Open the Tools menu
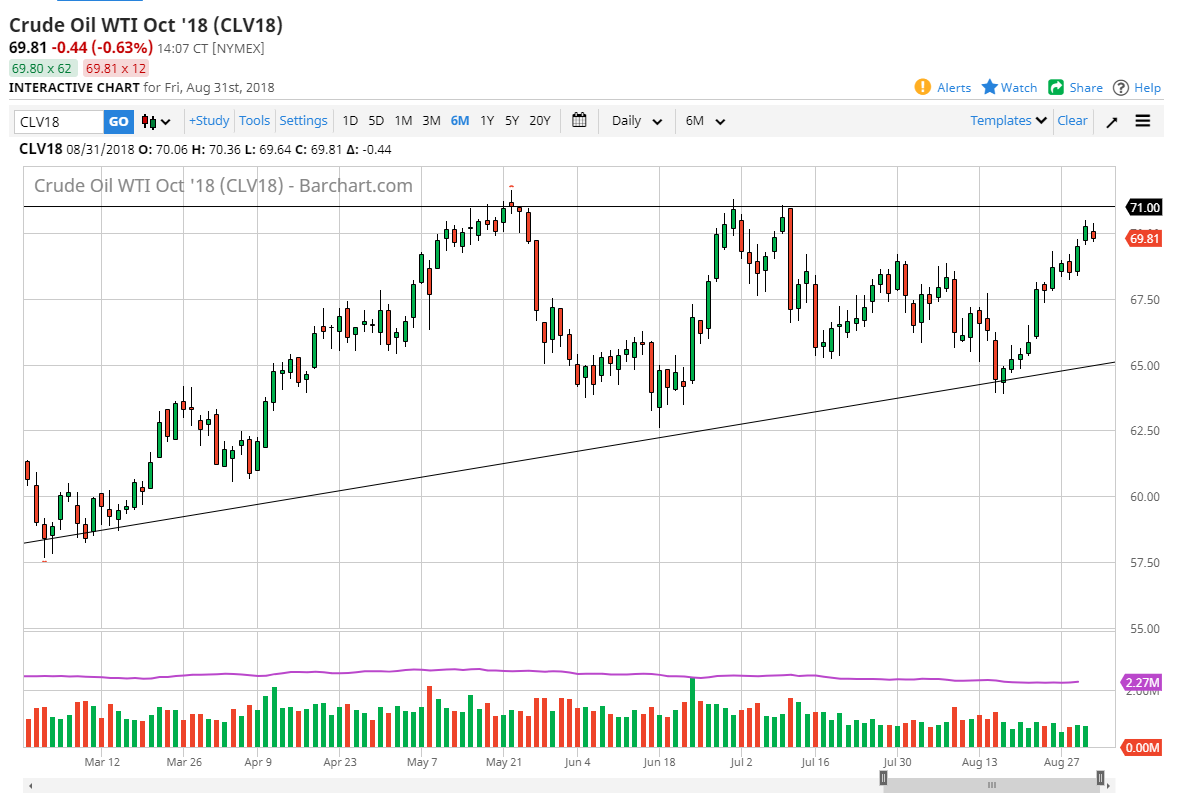The image size is (1182, 795). [254, 120]
